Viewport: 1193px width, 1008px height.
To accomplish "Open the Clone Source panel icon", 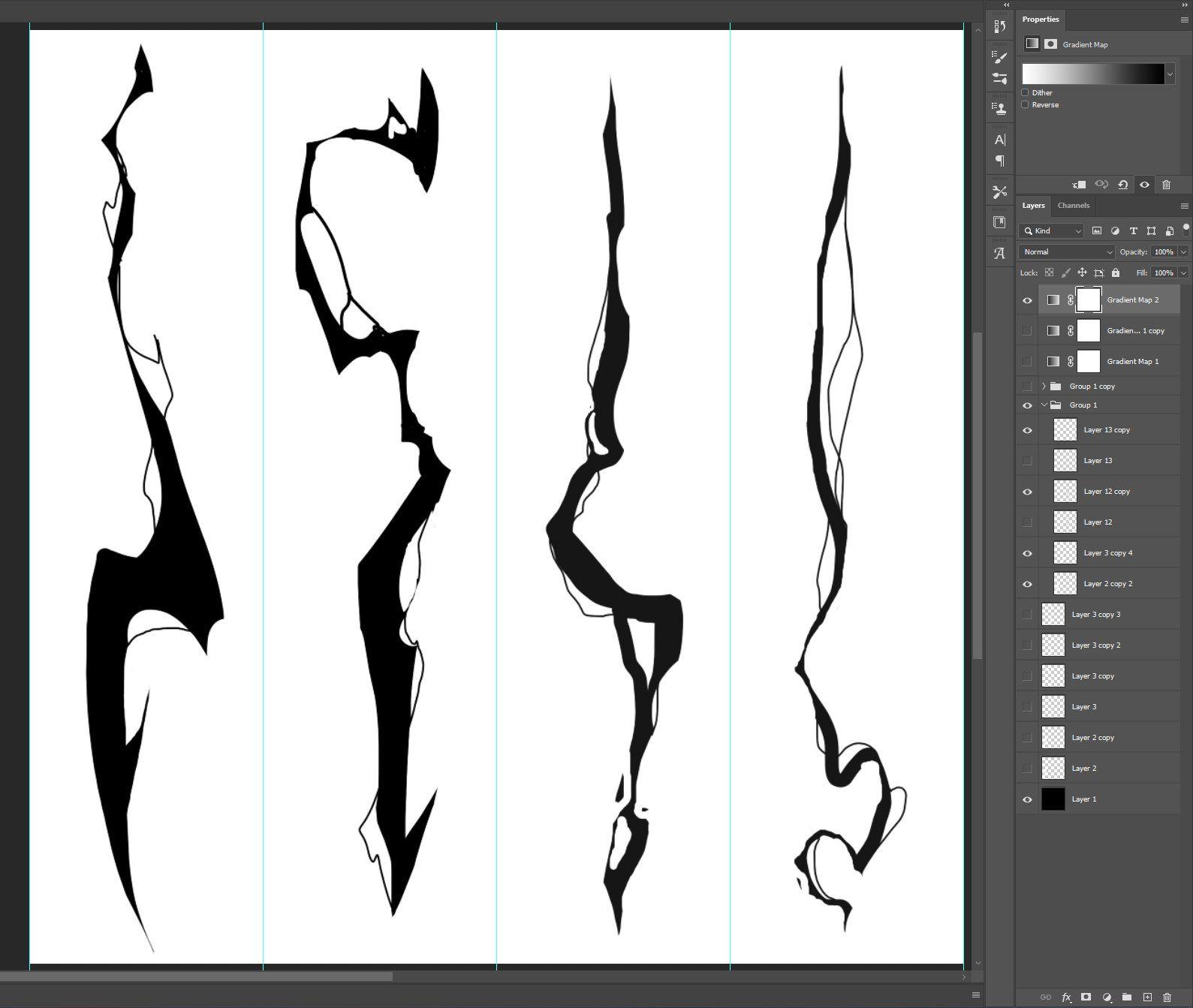I will (x=999, y=108).
